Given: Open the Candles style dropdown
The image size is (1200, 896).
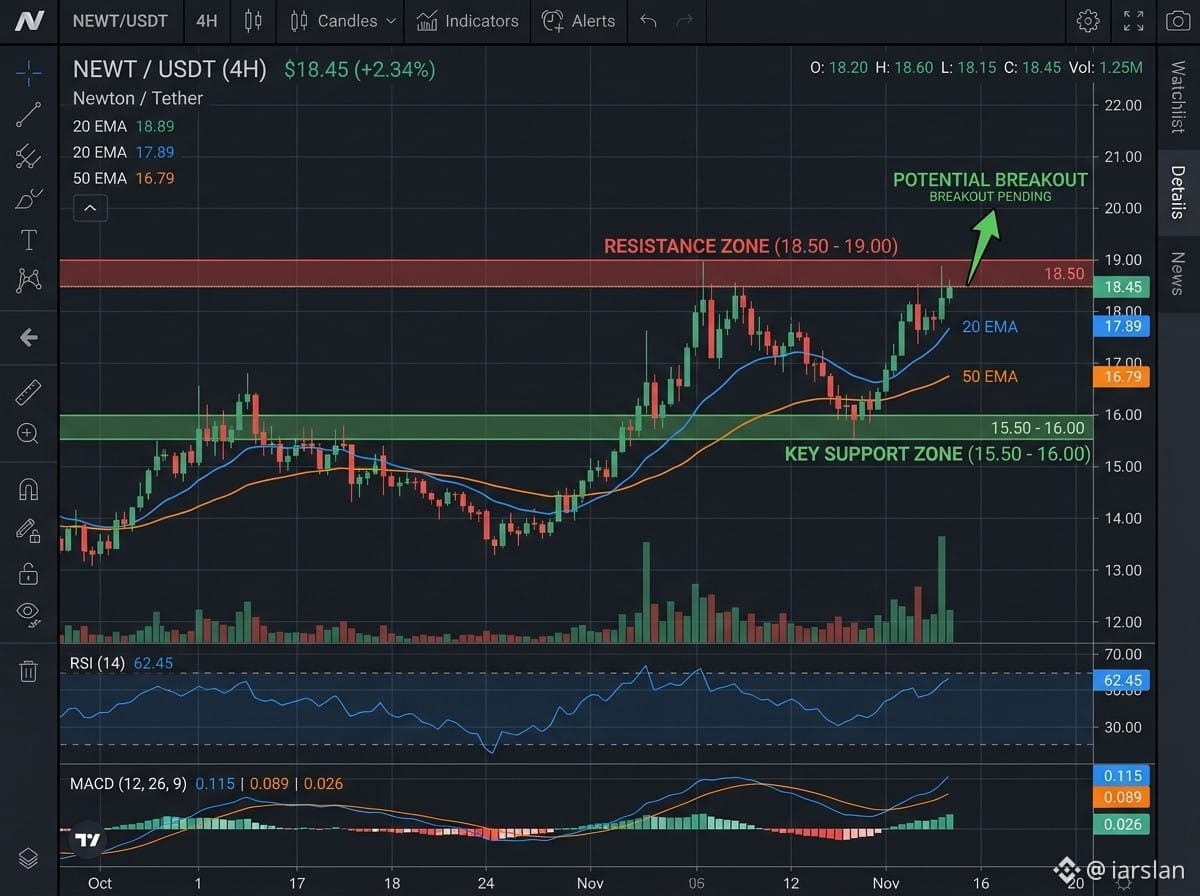Looking at the screenshot, I should (x=343, y=20).
